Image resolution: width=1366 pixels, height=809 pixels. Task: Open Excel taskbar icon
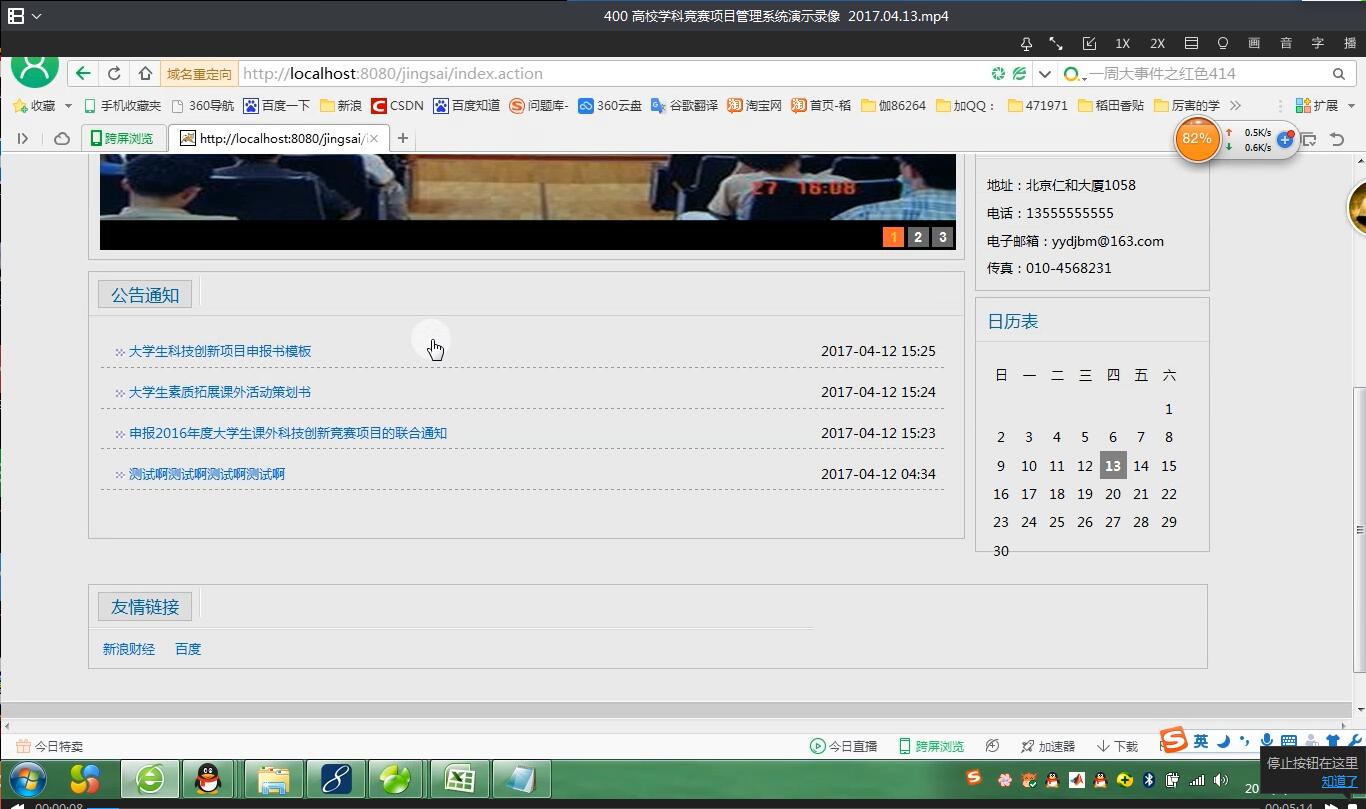[x=459, y=780]
